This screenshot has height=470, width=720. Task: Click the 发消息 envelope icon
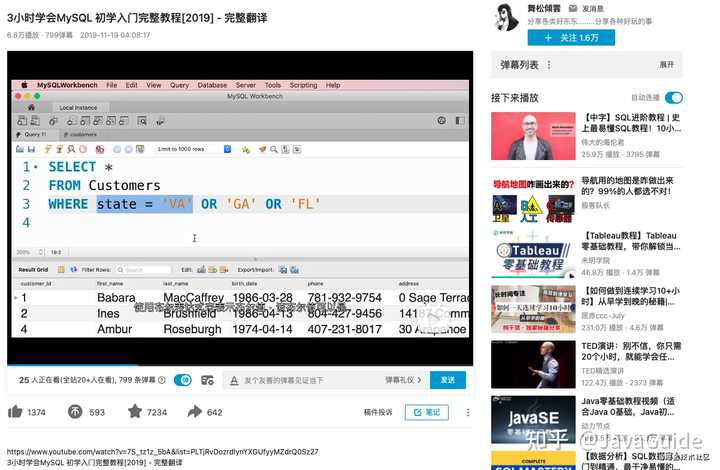(573, 8)
